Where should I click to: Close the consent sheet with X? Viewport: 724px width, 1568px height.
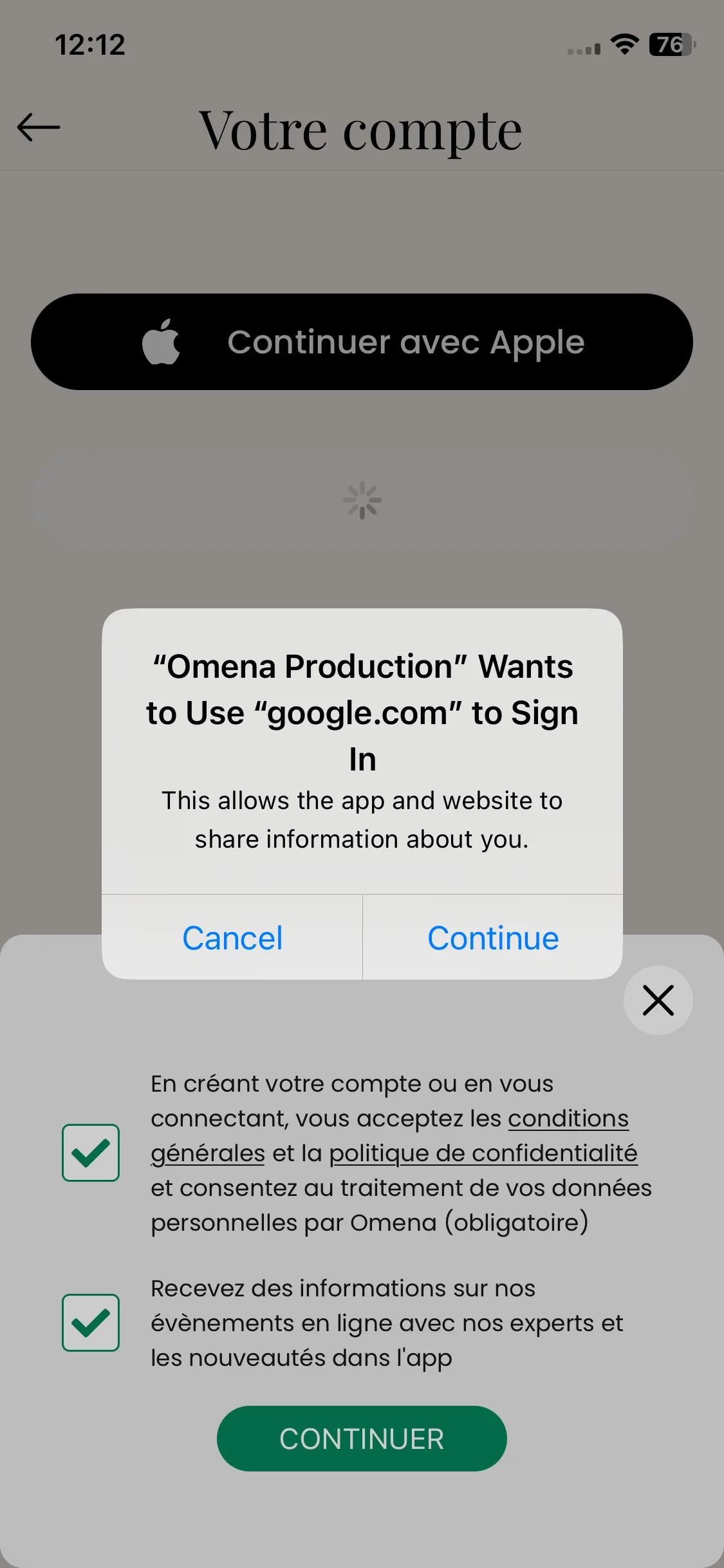pos(658,1000)
